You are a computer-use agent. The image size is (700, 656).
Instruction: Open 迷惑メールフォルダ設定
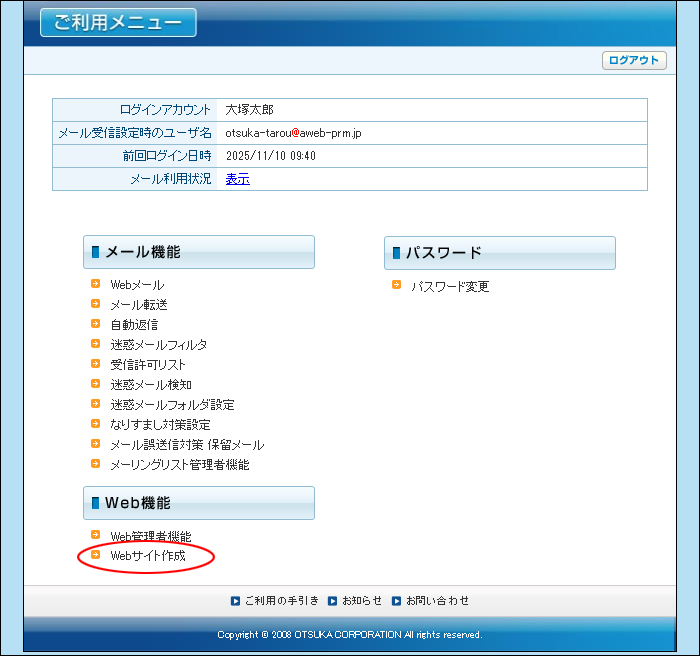[172, 405]
